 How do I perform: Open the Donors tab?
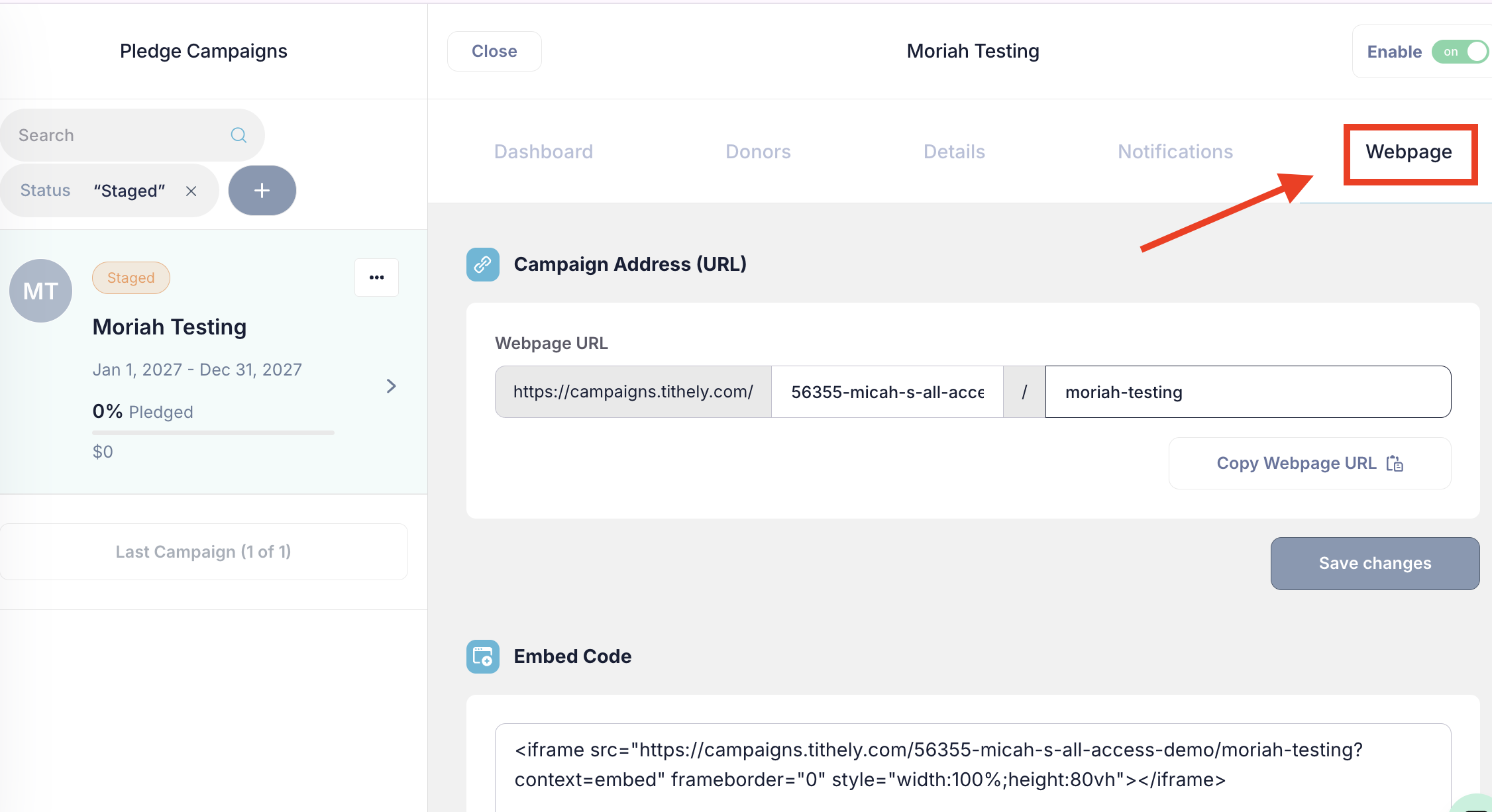pos(758,152)
